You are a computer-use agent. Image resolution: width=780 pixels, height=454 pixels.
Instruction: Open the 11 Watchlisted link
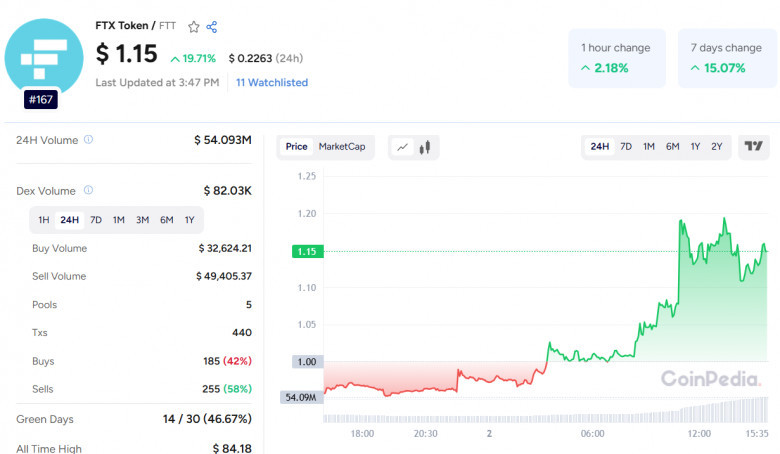272,83
